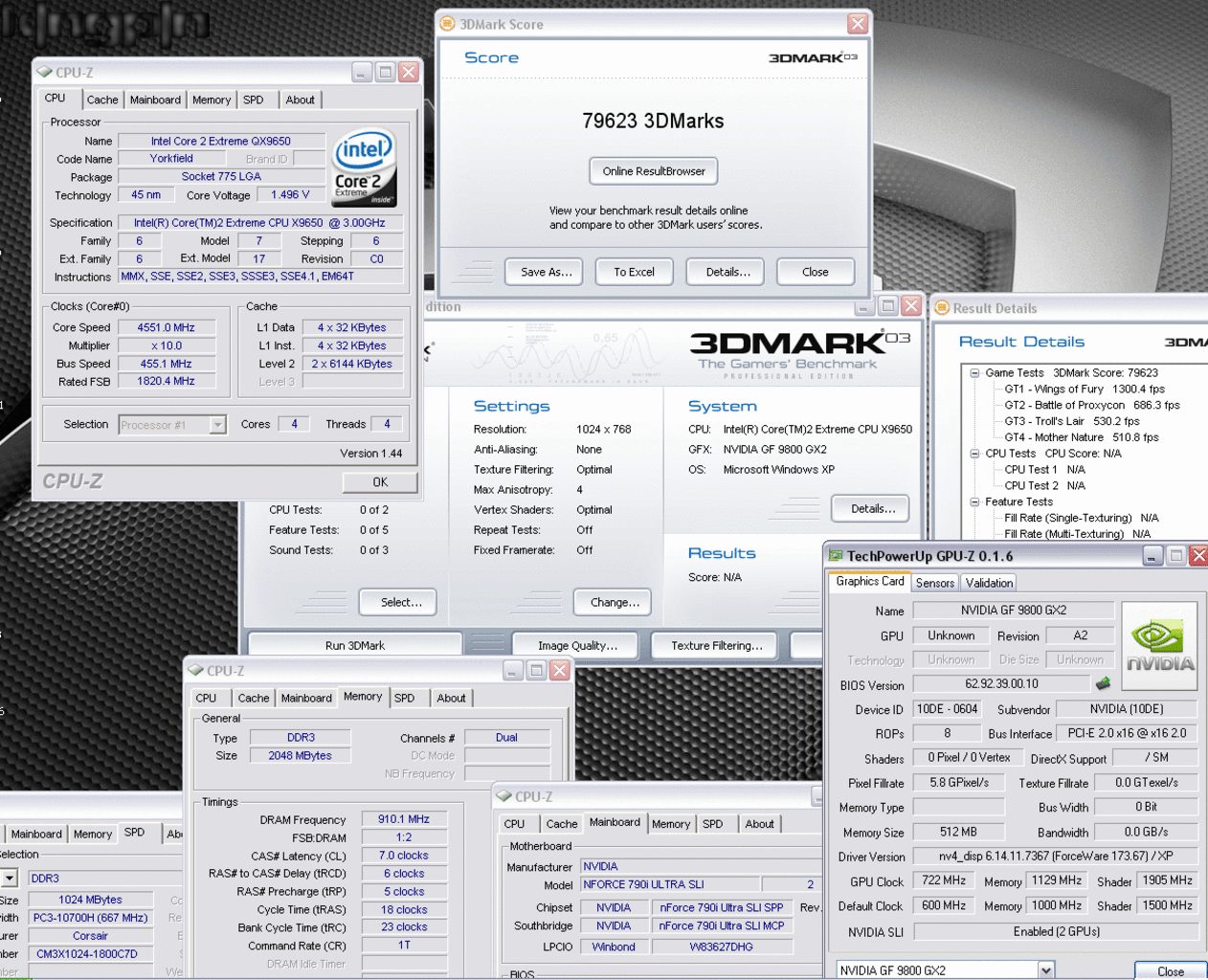Screen dimensions: 1208x980
Task: Click the 3DMark Score window title icon
Action: 447,24
